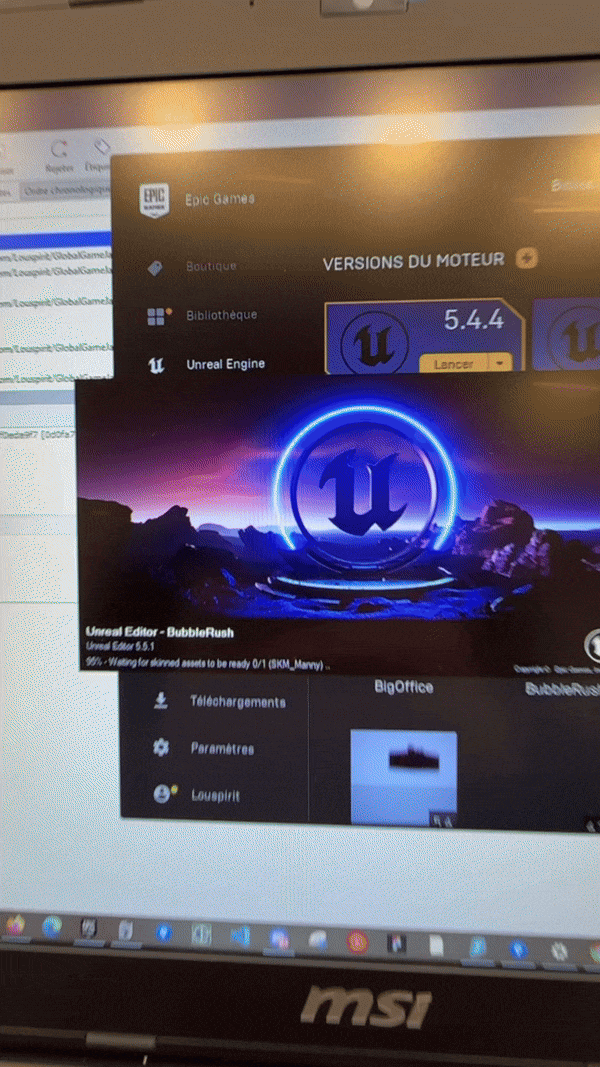
Task: Open the Téléchargements download arrow icon
Action: [x=161, y=700]
